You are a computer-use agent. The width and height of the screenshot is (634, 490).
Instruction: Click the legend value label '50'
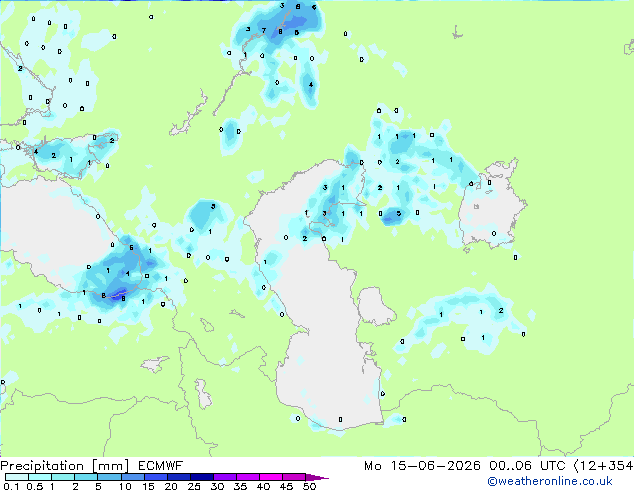point(309,486)
